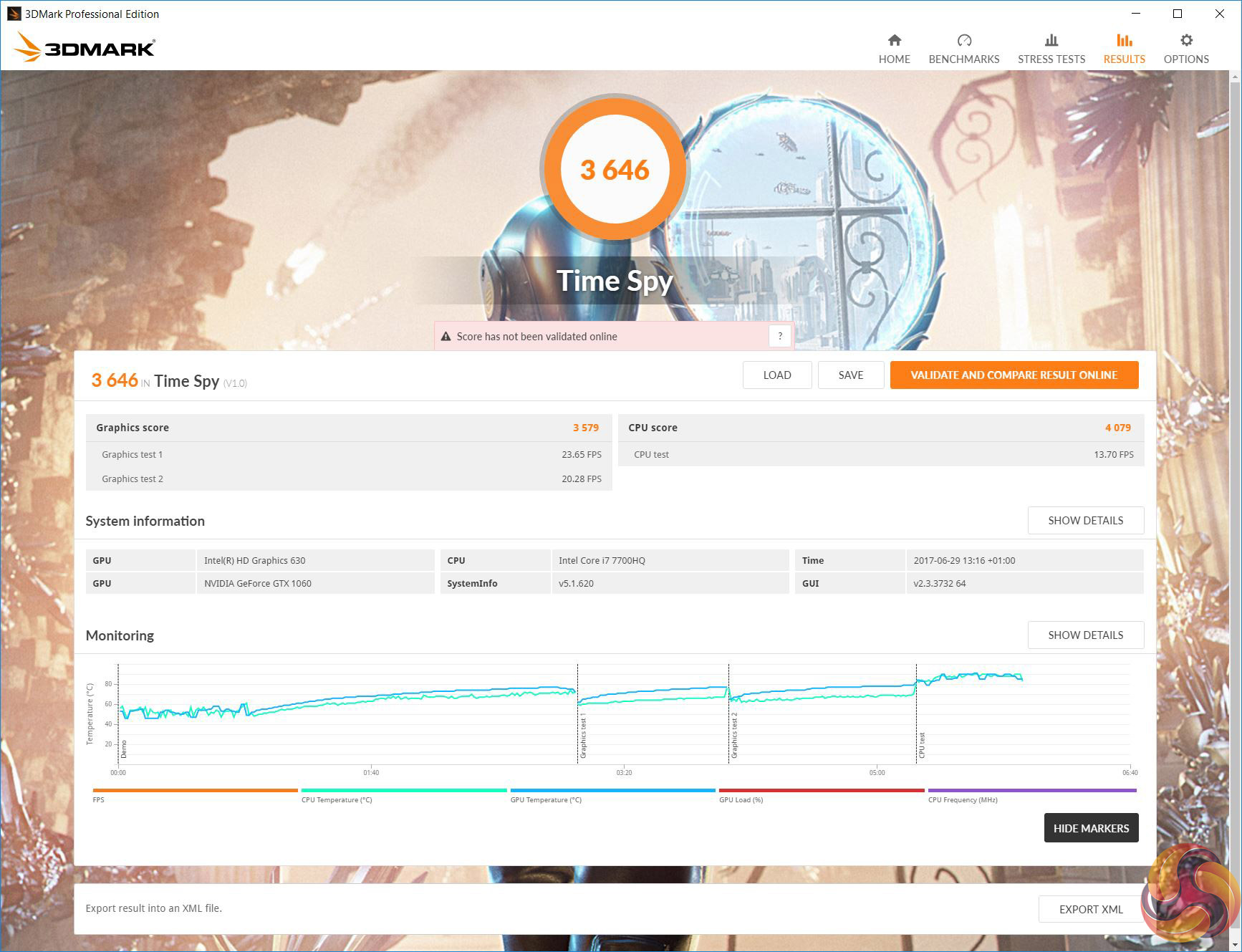
Task: Click the warning triangle icon beside validation message
Action: [x=446, y=337]
